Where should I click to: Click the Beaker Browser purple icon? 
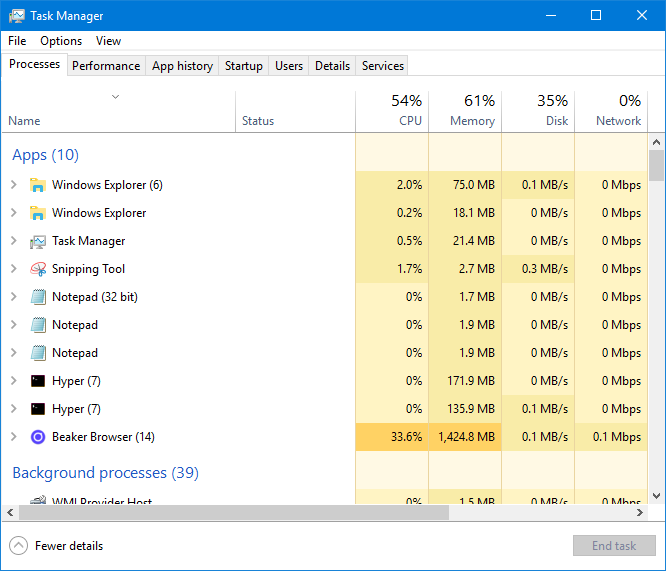pos(38,437)
